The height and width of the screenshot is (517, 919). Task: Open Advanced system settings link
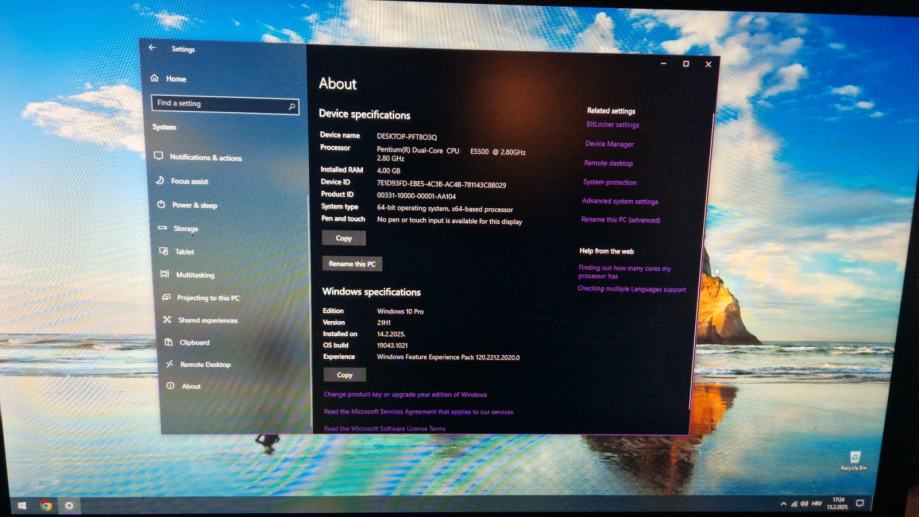pos(620,201)
